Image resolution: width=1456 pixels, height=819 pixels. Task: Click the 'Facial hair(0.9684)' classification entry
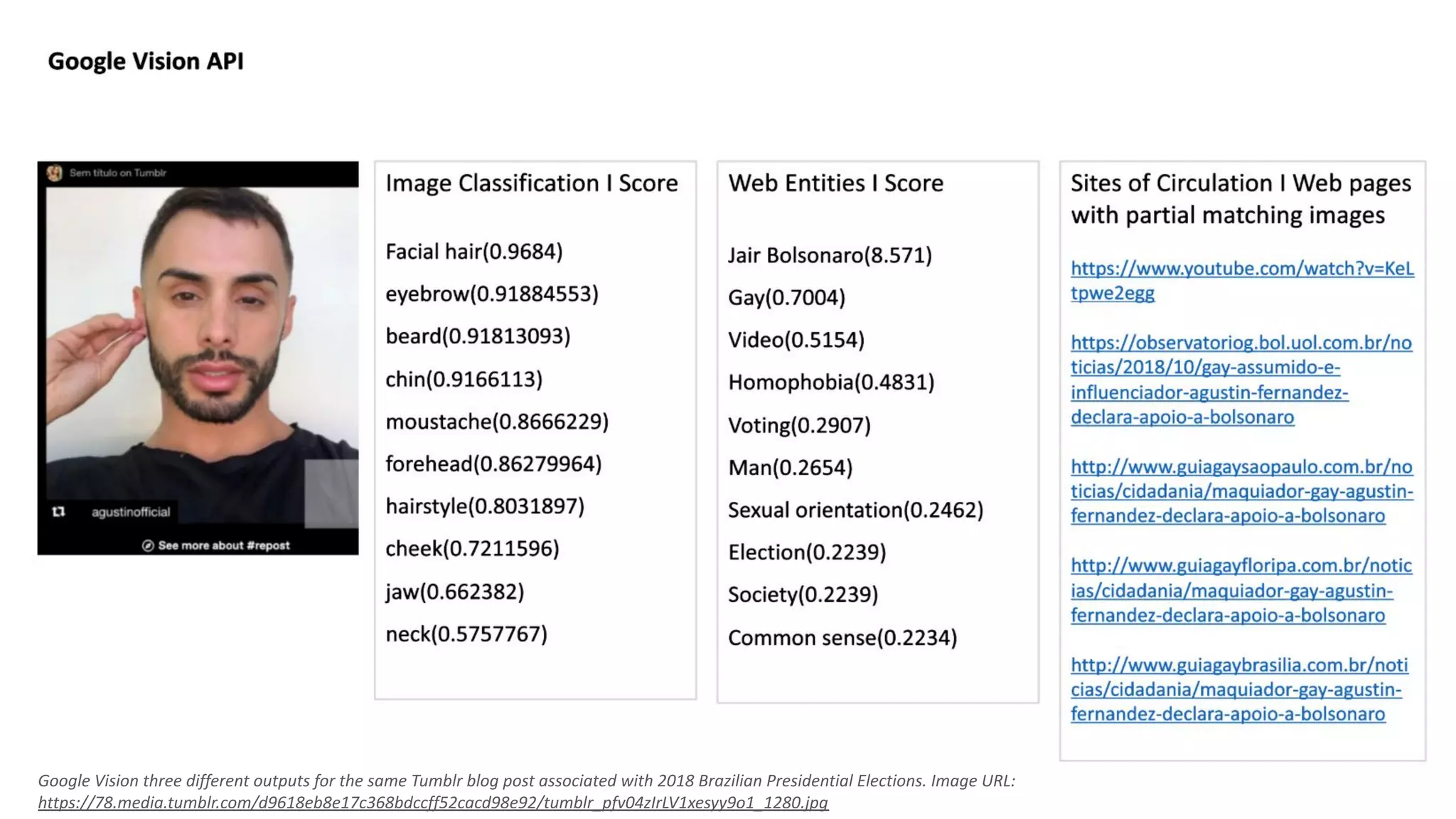tap(473, 252)
